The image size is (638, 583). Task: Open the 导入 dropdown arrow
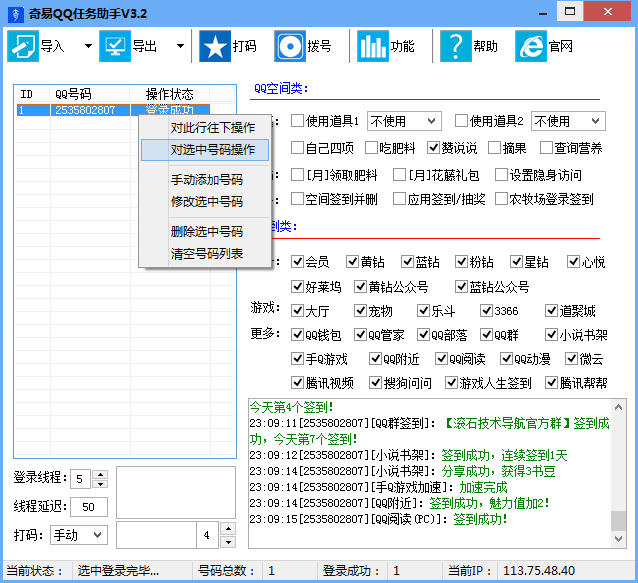88,46
